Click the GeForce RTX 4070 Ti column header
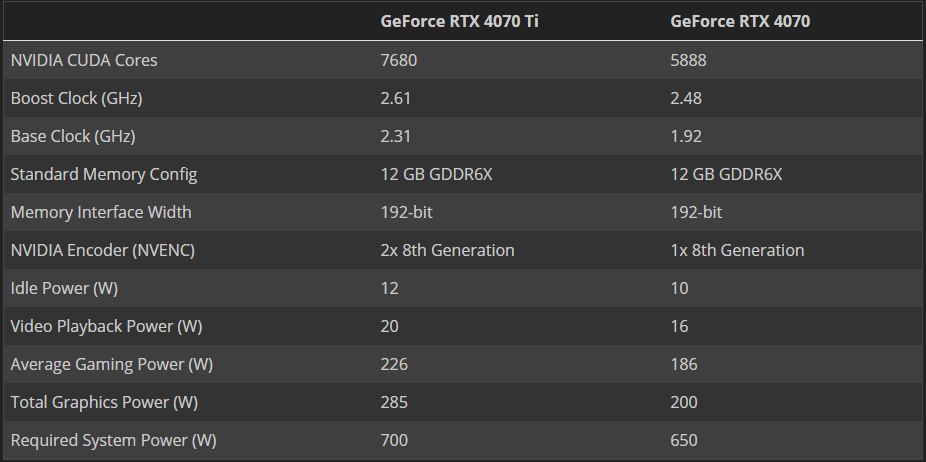The width and height of the screenshot is (926, 462). [x=459, y=21]
